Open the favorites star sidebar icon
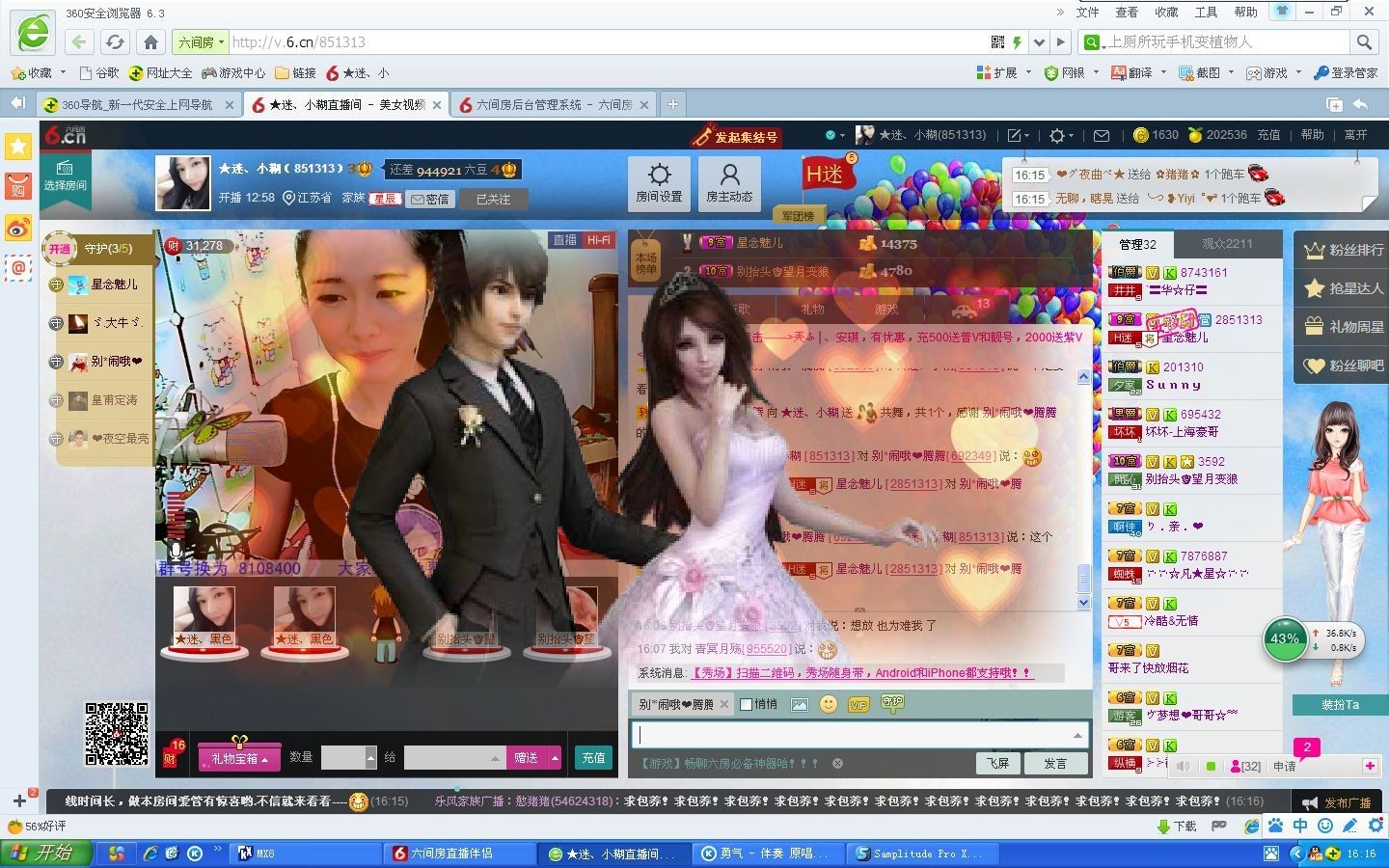1389x868 pixels. coord(18,146)
